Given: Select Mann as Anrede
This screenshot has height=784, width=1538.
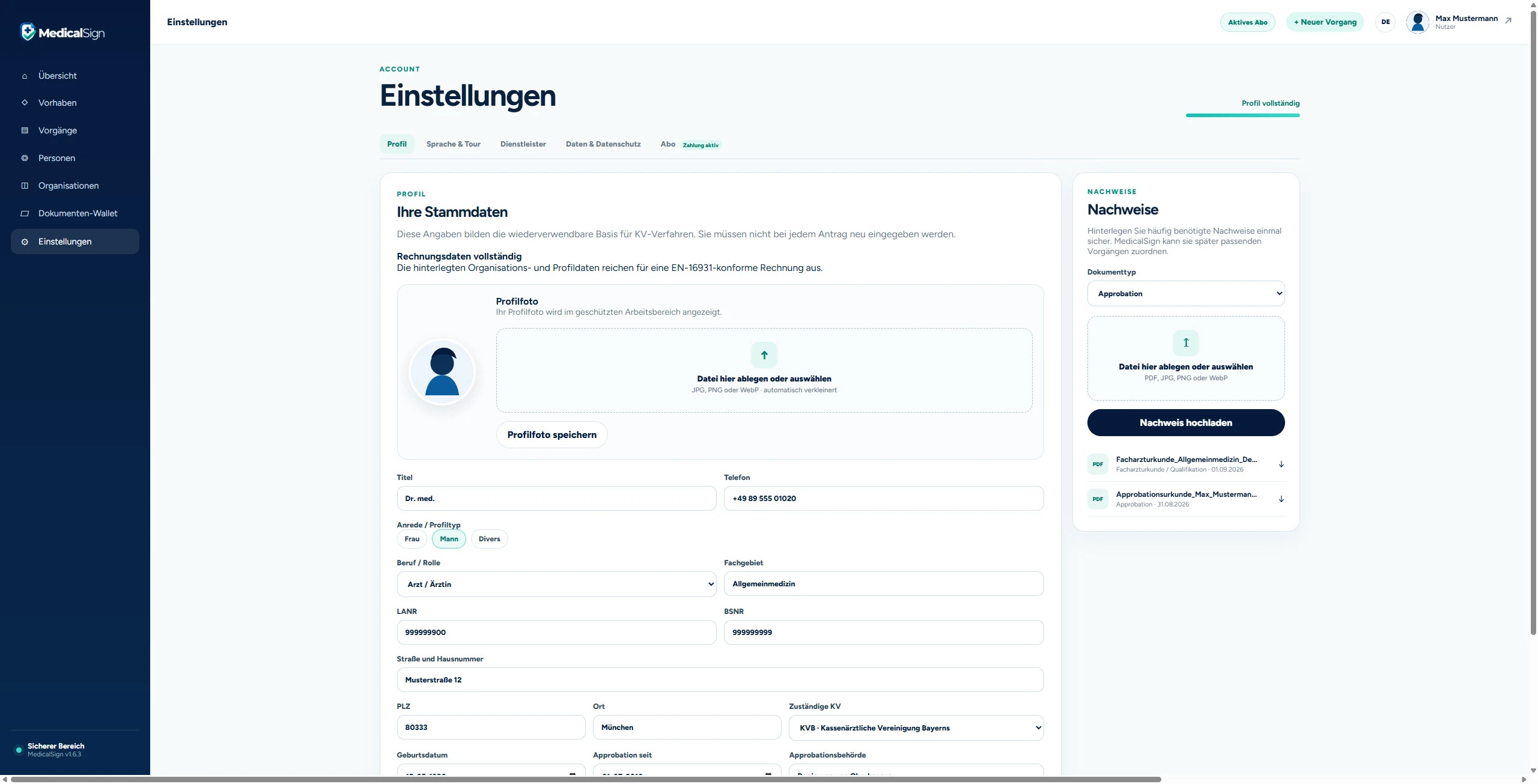Looking at the screenshot, I should point(449,539).
